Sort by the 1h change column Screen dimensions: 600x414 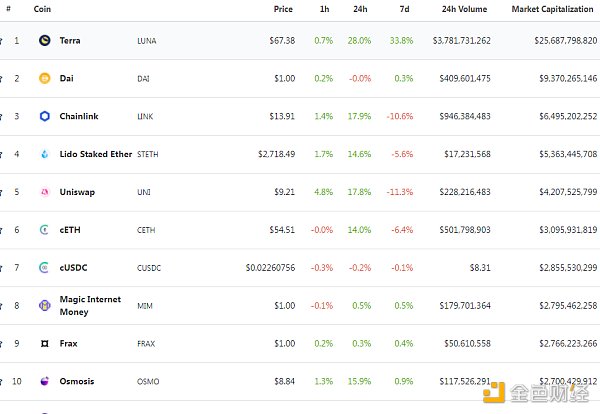(324, 9)
